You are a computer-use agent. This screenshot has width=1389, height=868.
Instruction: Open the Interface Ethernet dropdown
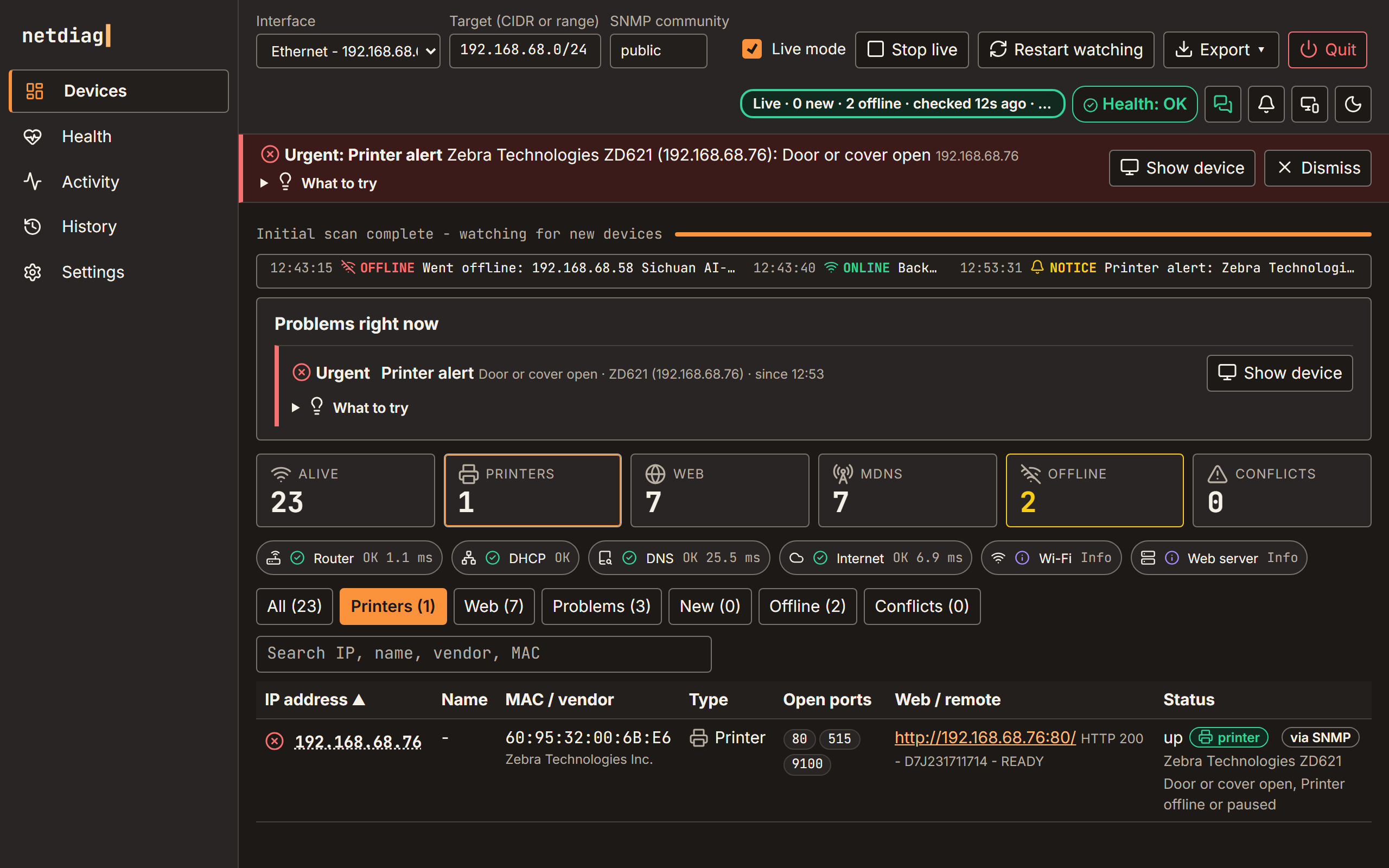click(348, 51)
